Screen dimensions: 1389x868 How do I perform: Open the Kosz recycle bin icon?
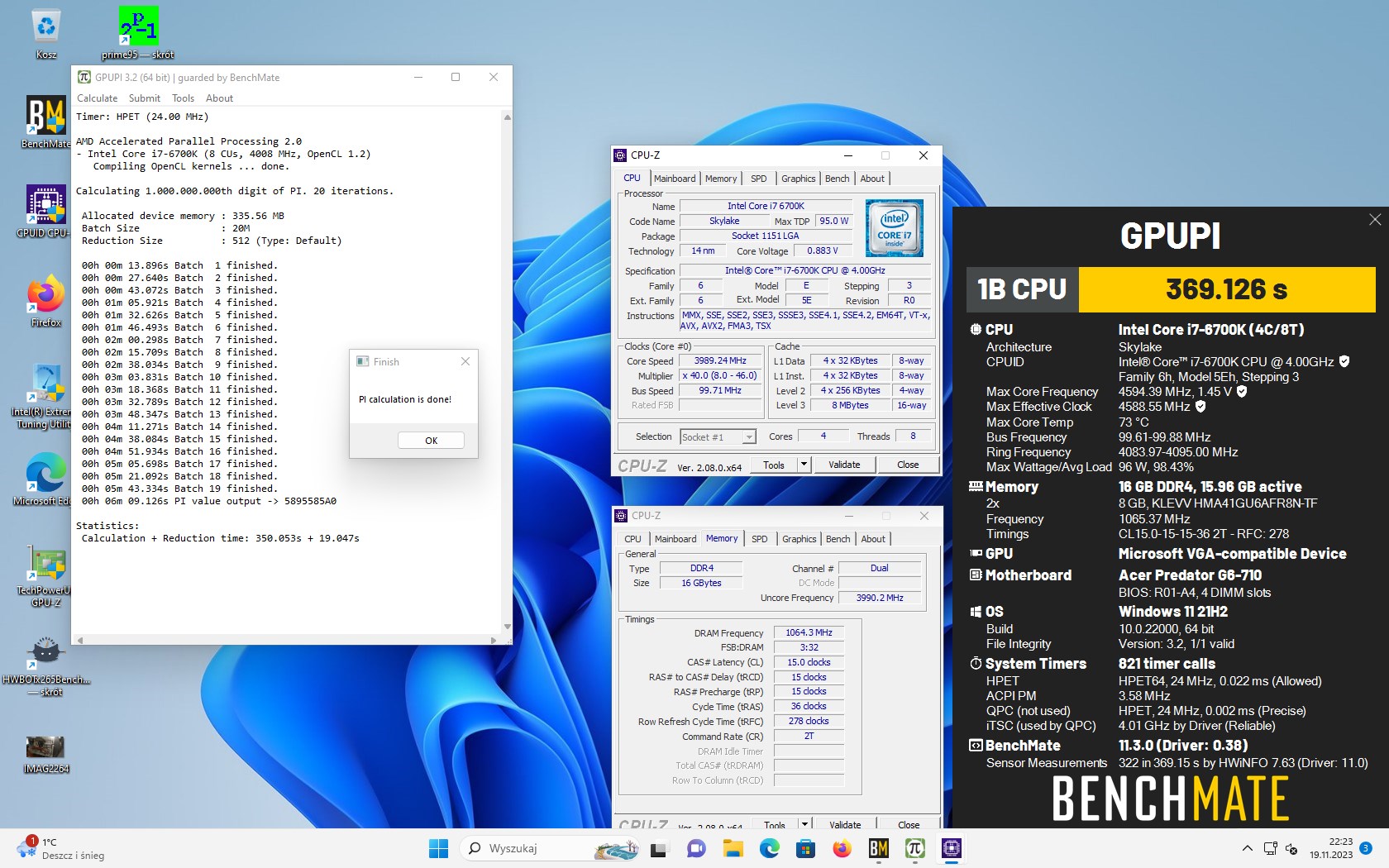(46, 33)
